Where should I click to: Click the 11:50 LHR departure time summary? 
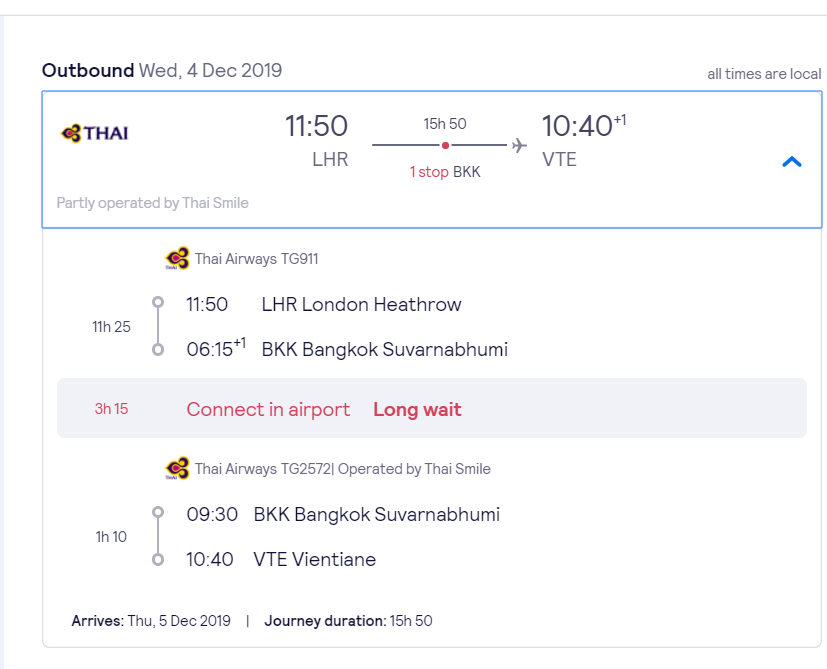[316, 140]
